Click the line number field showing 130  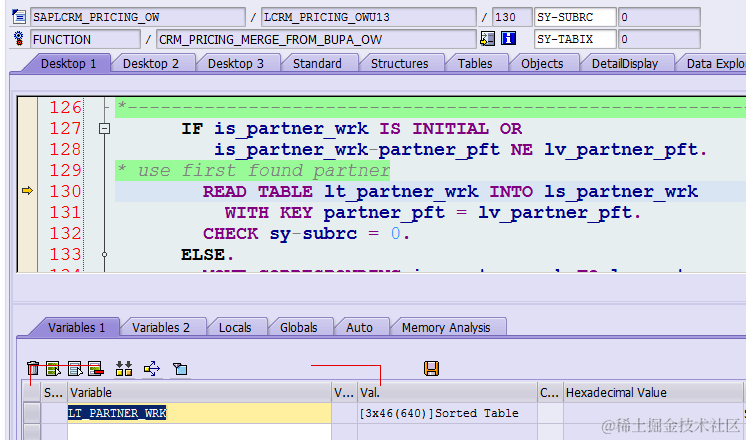[512, 17]
